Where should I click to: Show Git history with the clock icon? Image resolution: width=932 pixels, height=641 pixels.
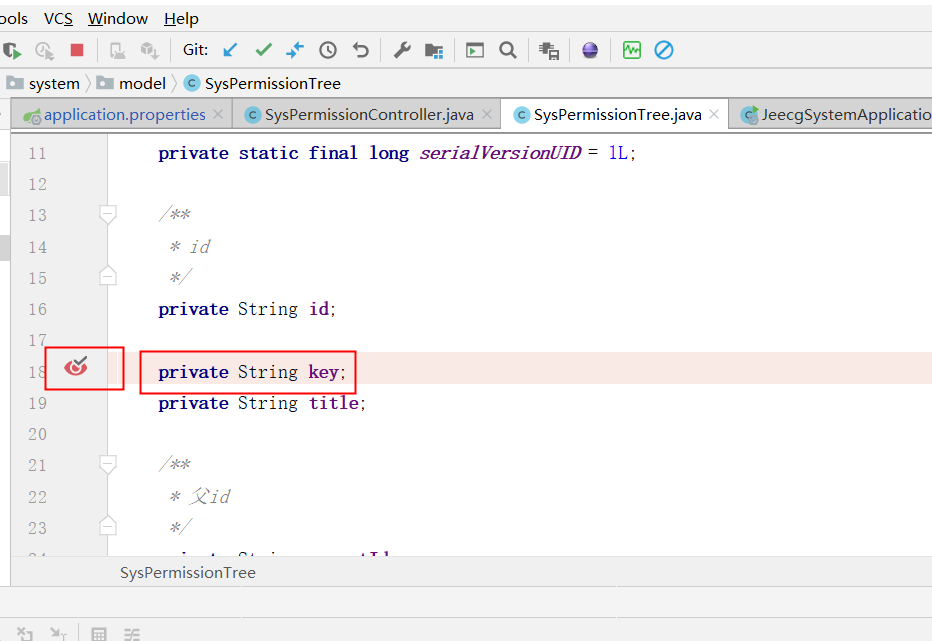click(x=328, y=50)
